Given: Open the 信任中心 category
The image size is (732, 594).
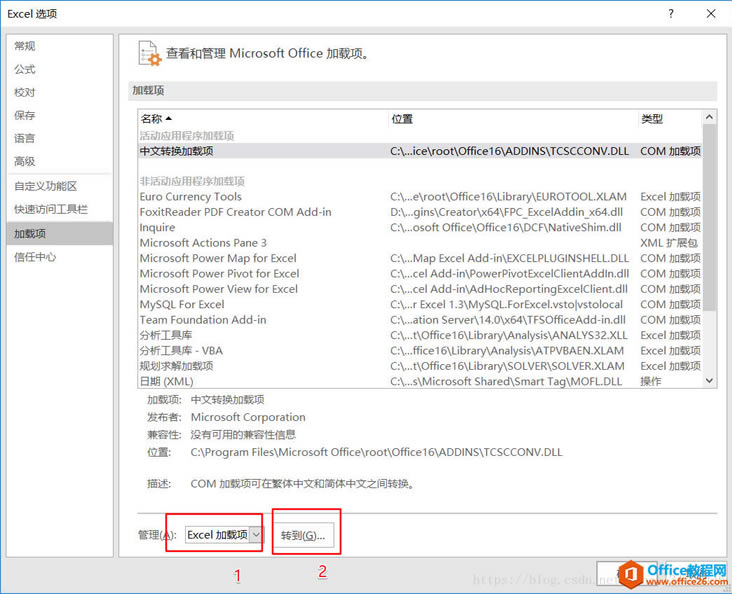Looking at the screenshot, I should pyautogui.click(x=60, y=256).
